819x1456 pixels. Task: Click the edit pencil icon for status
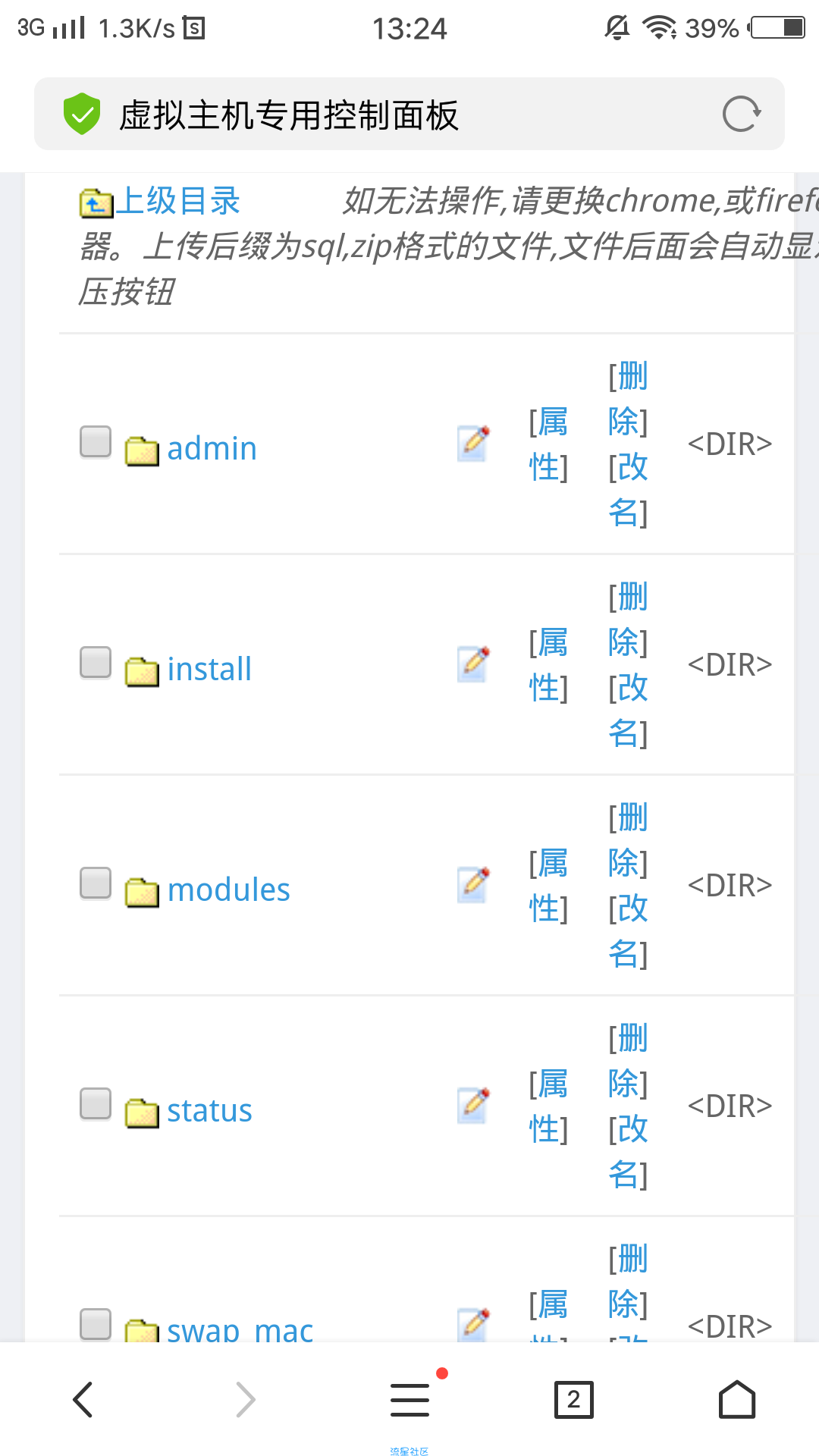[474, 1106]
